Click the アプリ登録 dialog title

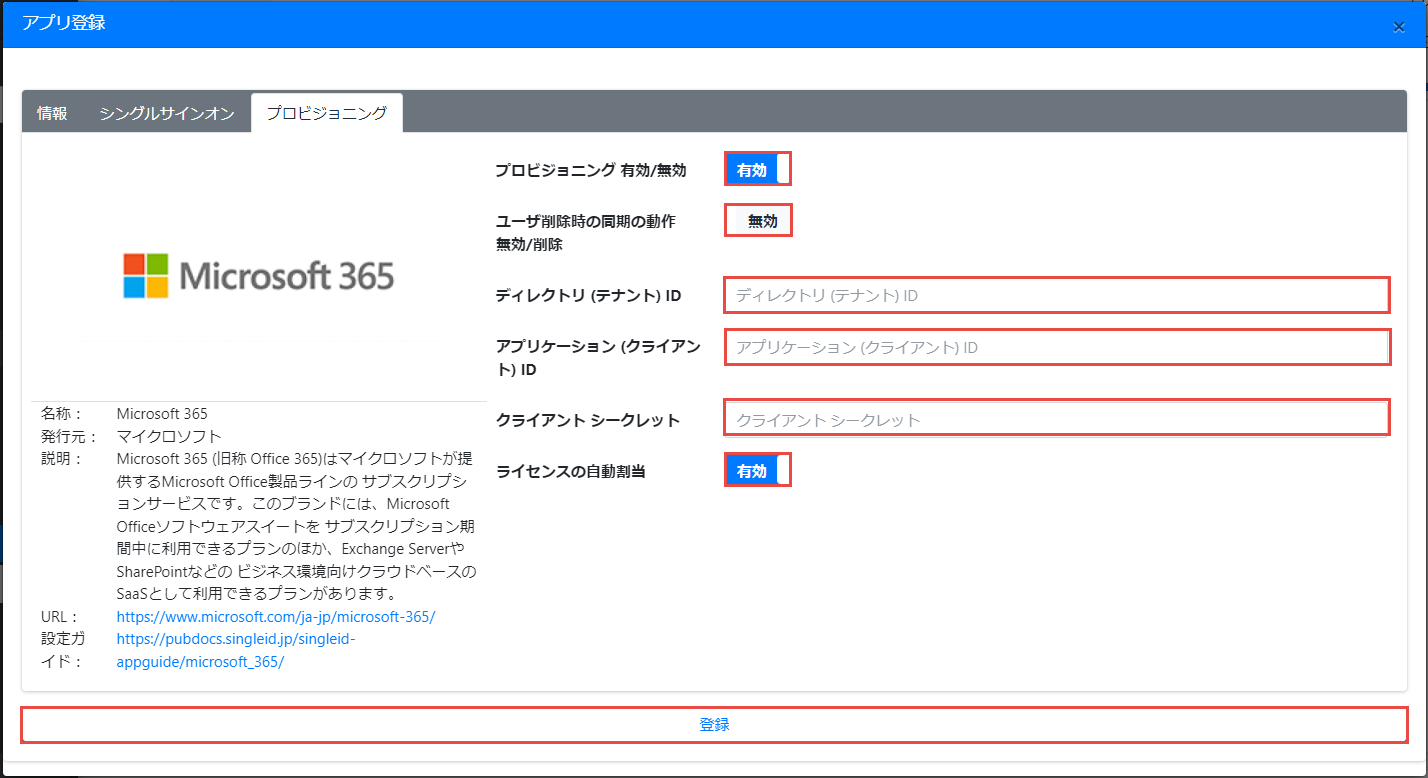[64, 23]
